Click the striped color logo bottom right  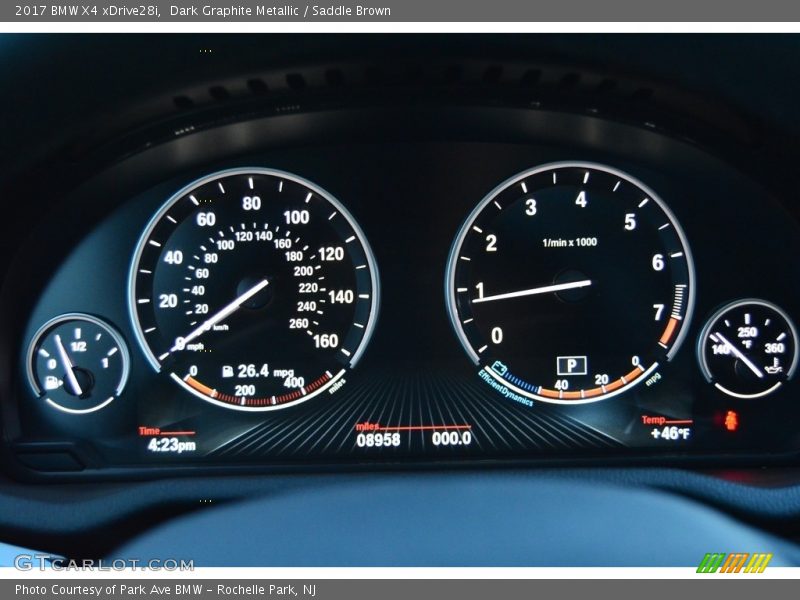point(734,563)
